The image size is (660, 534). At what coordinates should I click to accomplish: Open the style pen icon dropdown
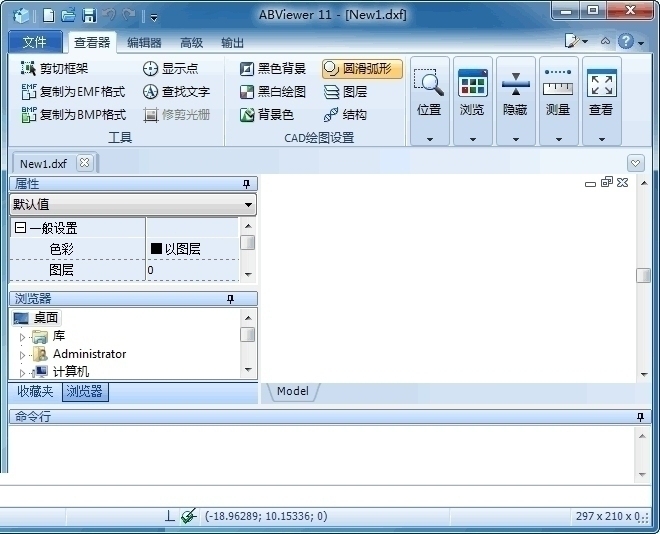[x=576, y=41]
